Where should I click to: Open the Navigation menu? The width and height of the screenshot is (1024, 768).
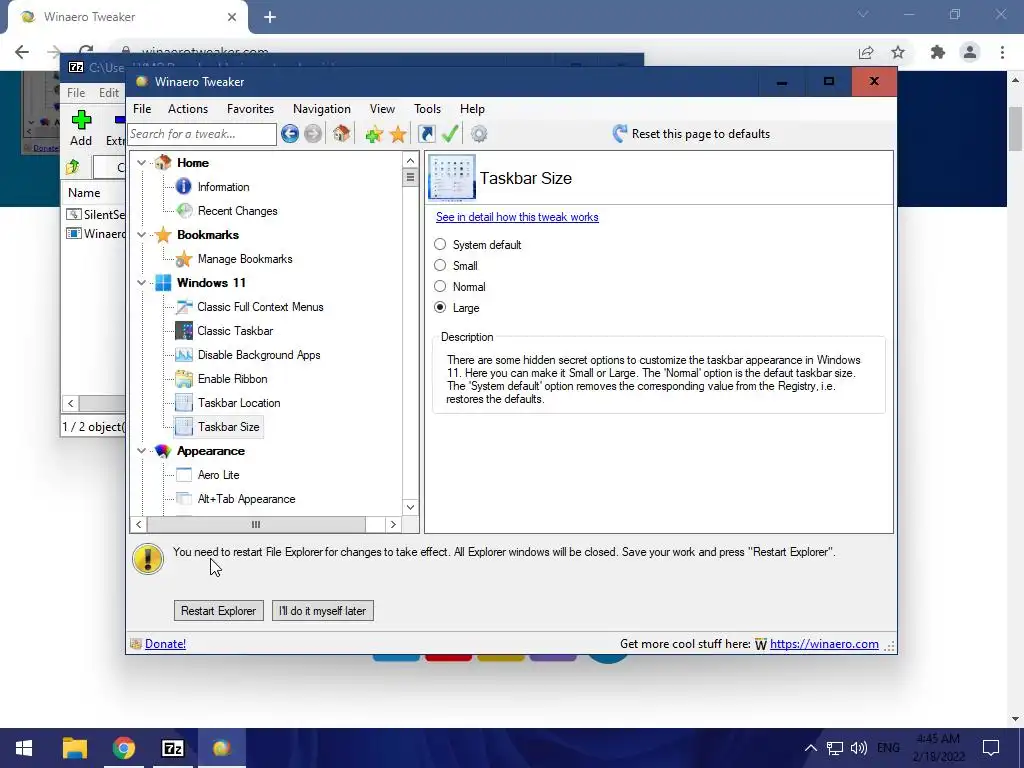tap(322, 109)
